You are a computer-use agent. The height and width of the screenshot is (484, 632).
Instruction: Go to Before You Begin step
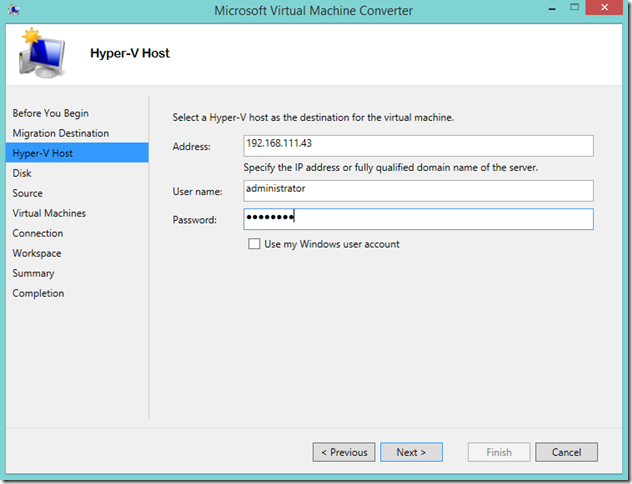[50, 113]
